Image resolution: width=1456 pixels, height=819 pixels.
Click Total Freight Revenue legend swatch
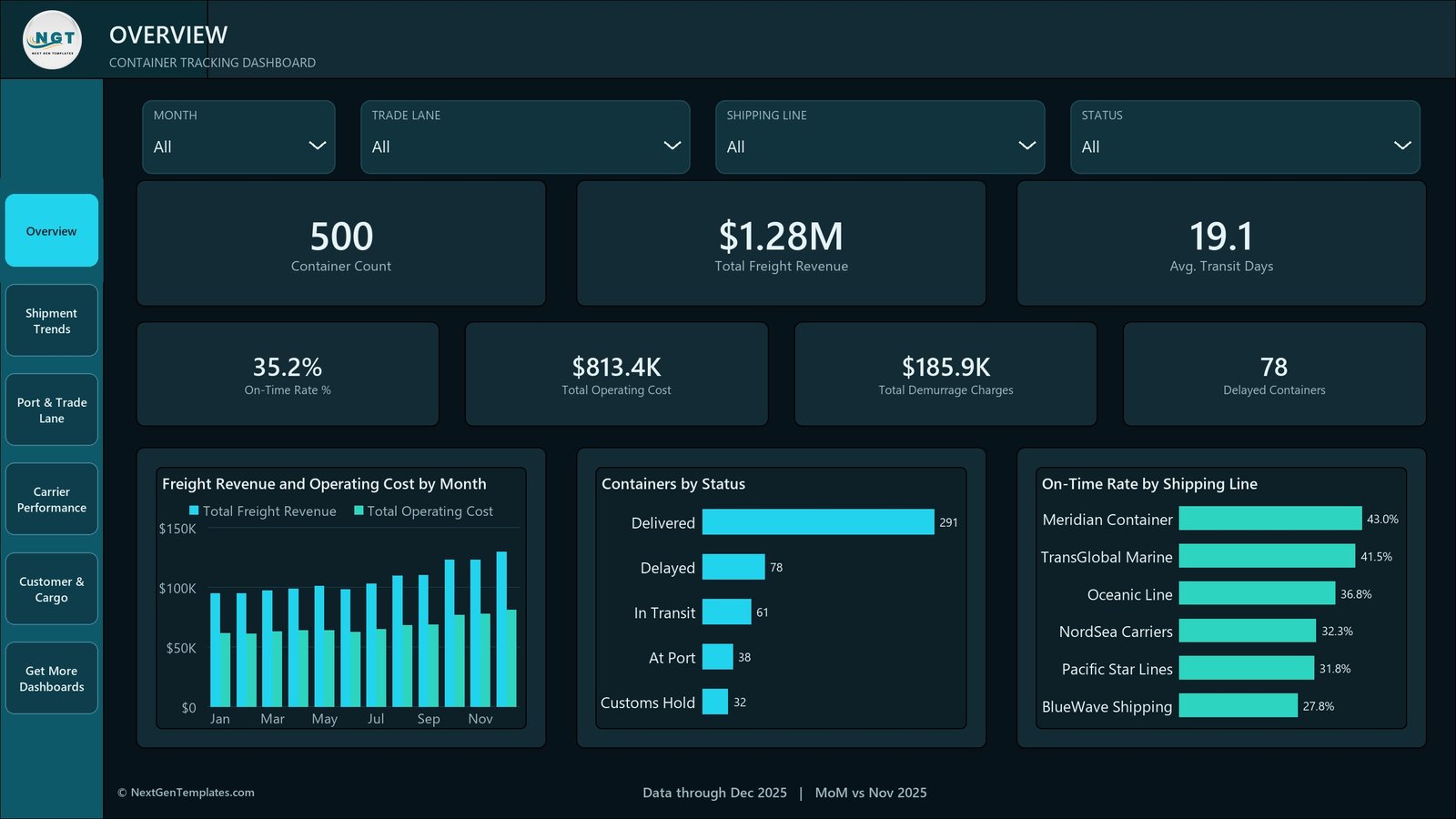pyautogui.click(x=194, y=511)
